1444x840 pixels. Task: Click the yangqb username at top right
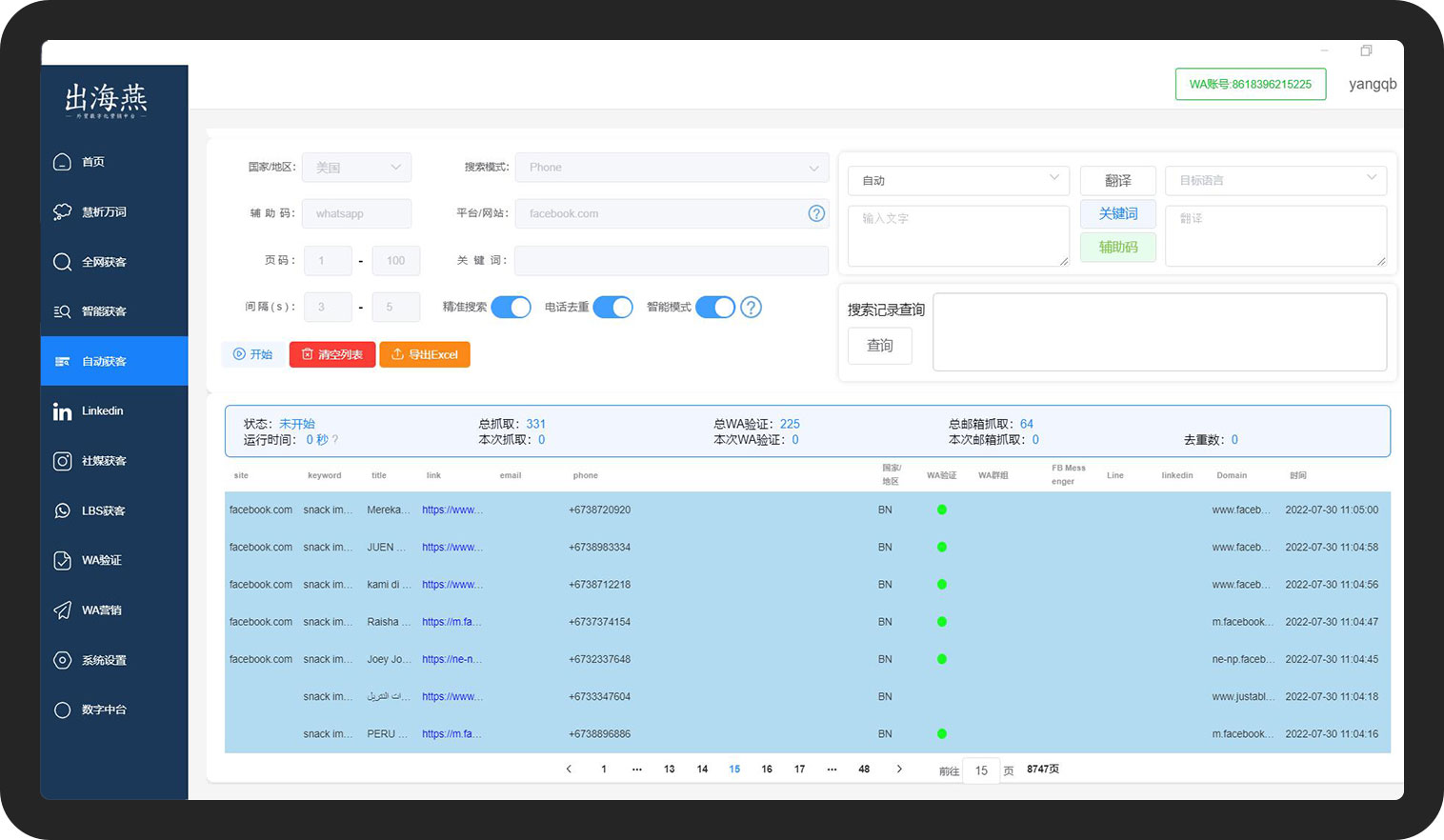point(1373,84)
